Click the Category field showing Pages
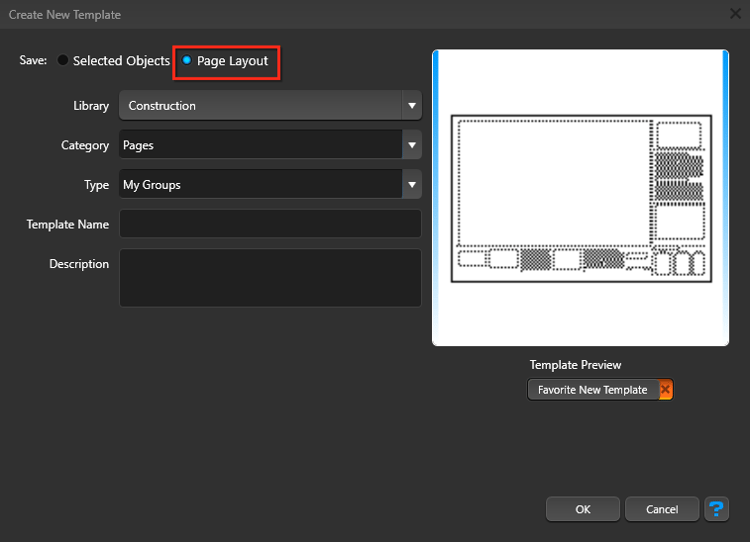Viewport: 750px width, 542px height. [260, 145]
